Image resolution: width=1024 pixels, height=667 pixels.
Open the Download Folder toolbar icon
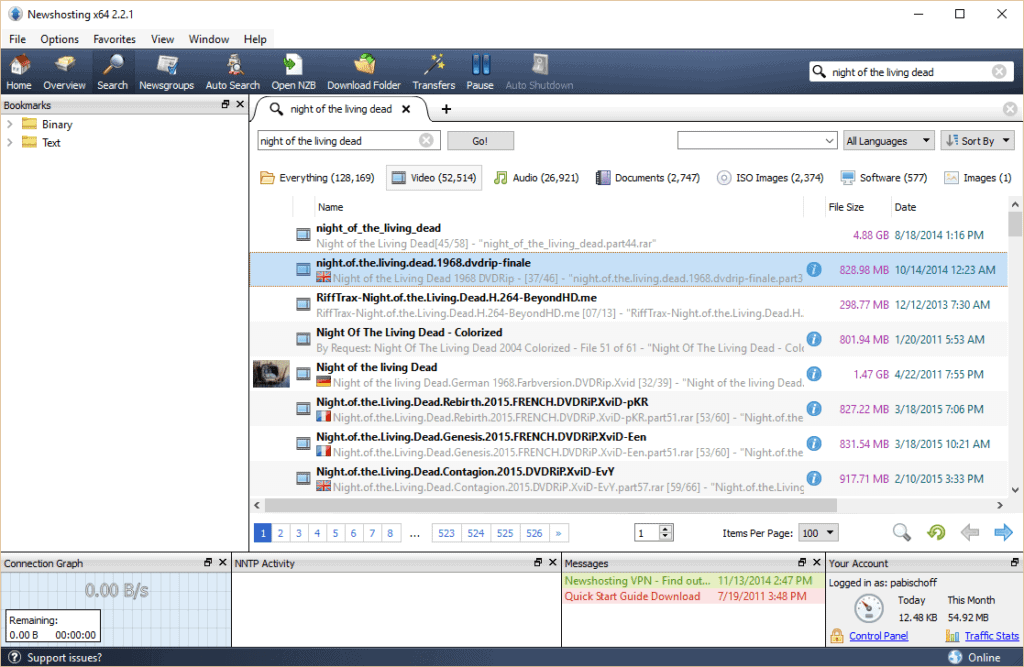[364, 72]
